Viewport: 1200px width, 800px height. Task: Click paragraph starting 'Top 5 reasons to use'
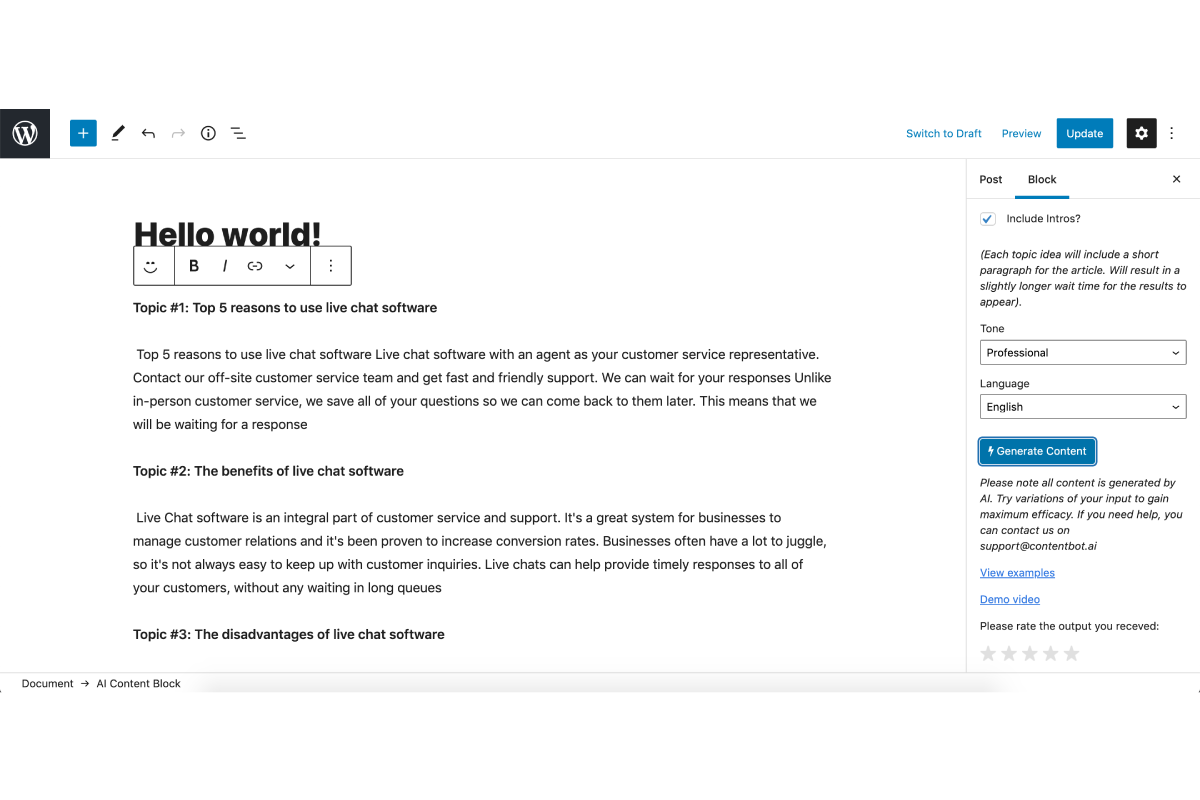tap(482, 389)
